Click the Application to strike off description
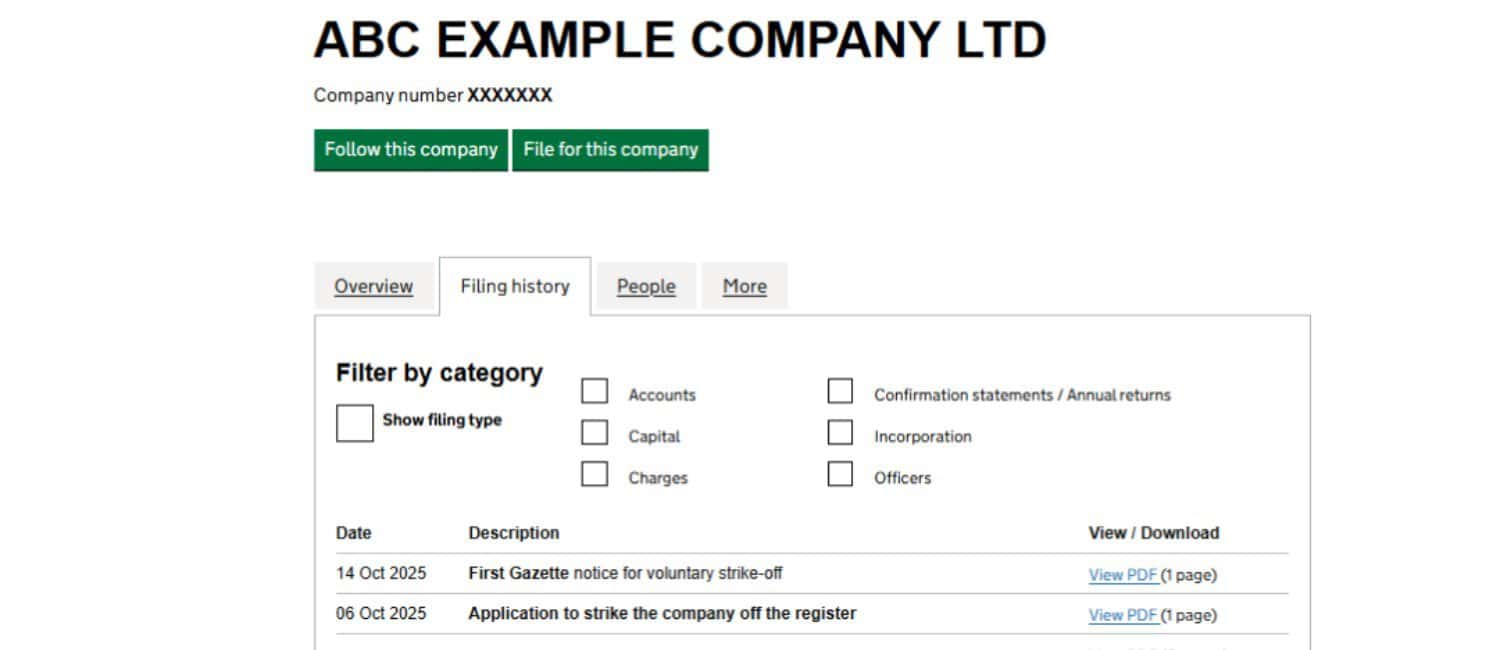The width and height of the screenshot is (1500, 650). (661, 613)
